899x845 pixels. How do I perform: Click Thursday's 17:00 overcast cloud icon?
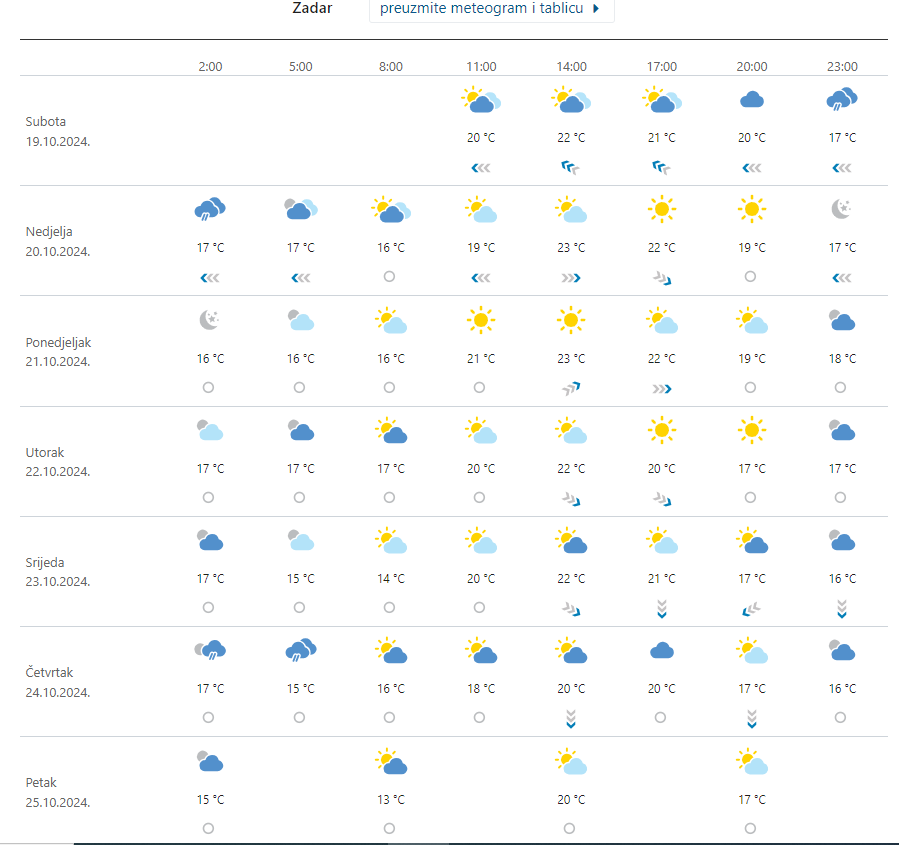(661, 651)
